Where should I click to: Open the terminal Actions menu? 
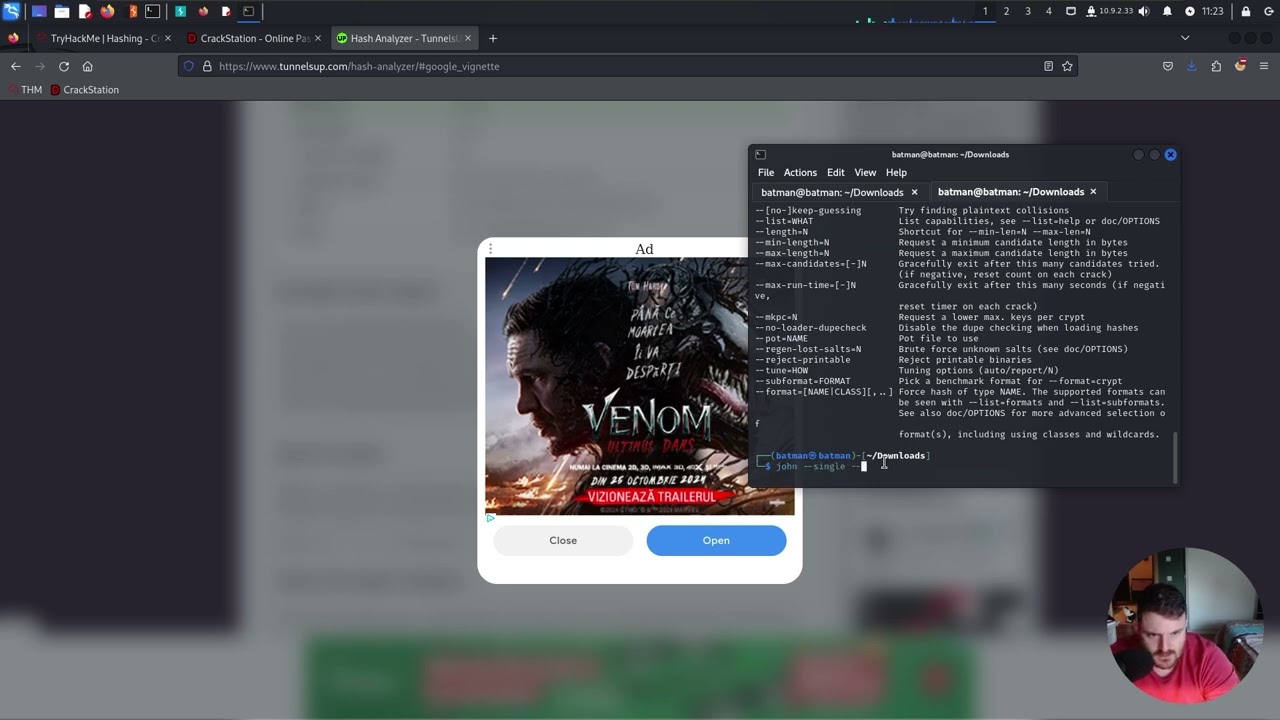pos(800,172)
